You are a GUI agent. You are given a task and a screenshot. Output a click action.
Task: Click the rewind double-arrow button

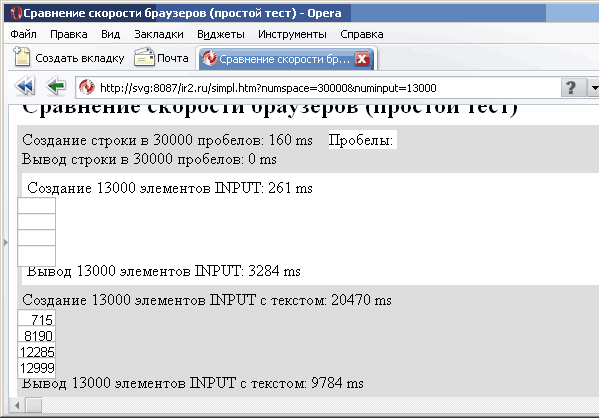coord(25,86)
